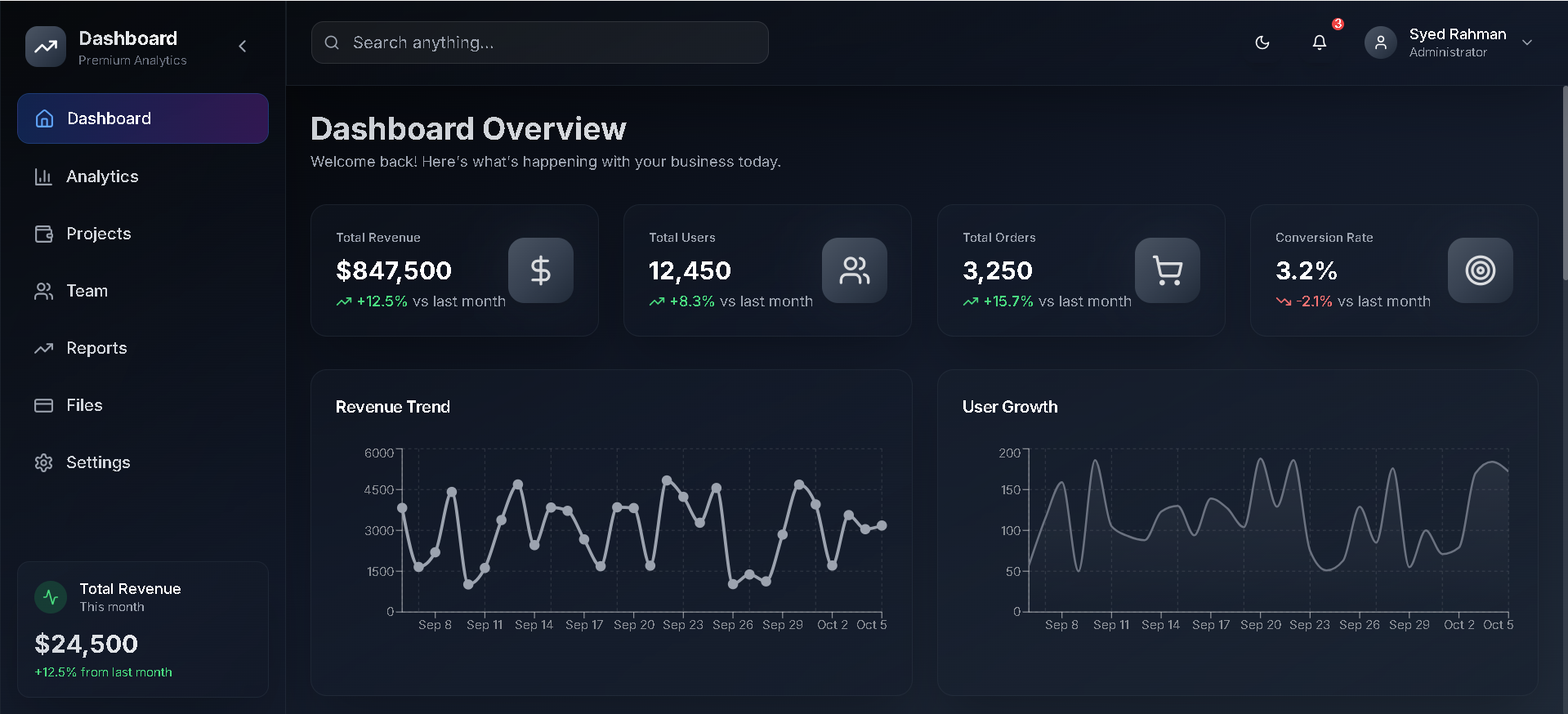The height and width of the screenshot is (714, 1568).
Task: Toggle dark mode with the moon icon
Action: [x=1262, y=42]
